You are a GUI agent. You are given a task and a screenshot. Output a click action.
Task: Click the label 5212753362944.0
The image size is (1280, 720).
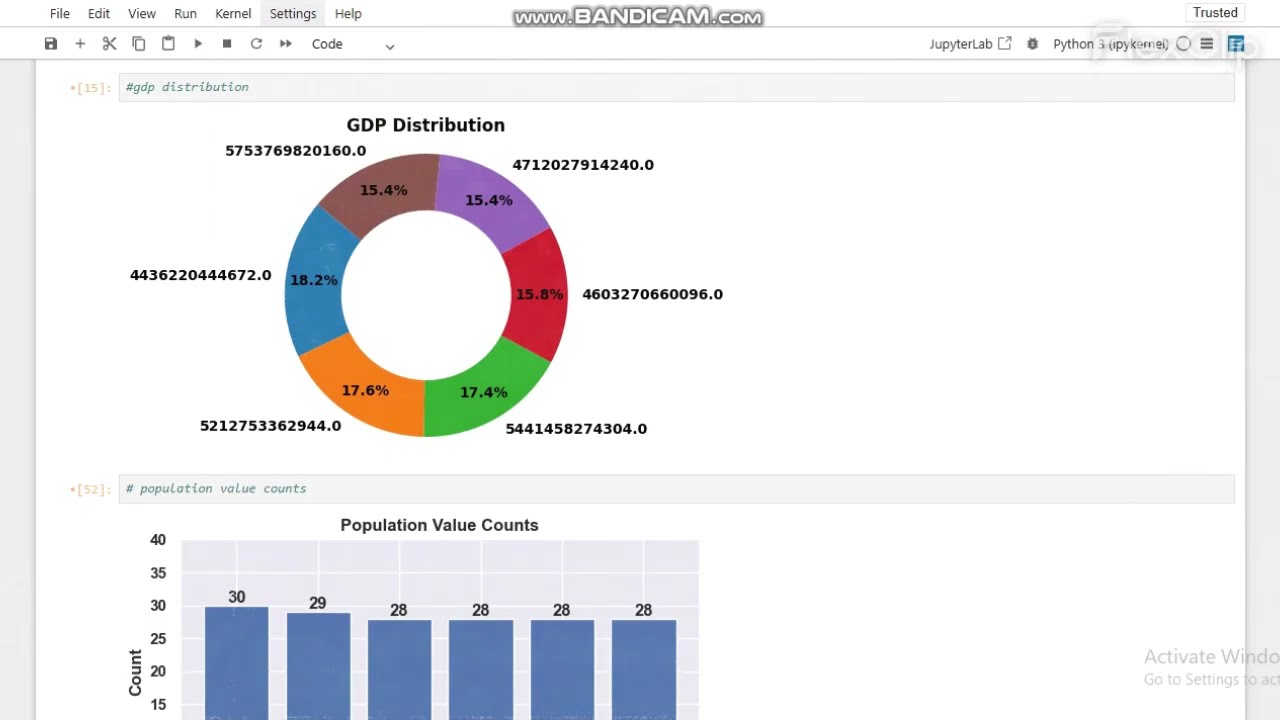point(271,426)
